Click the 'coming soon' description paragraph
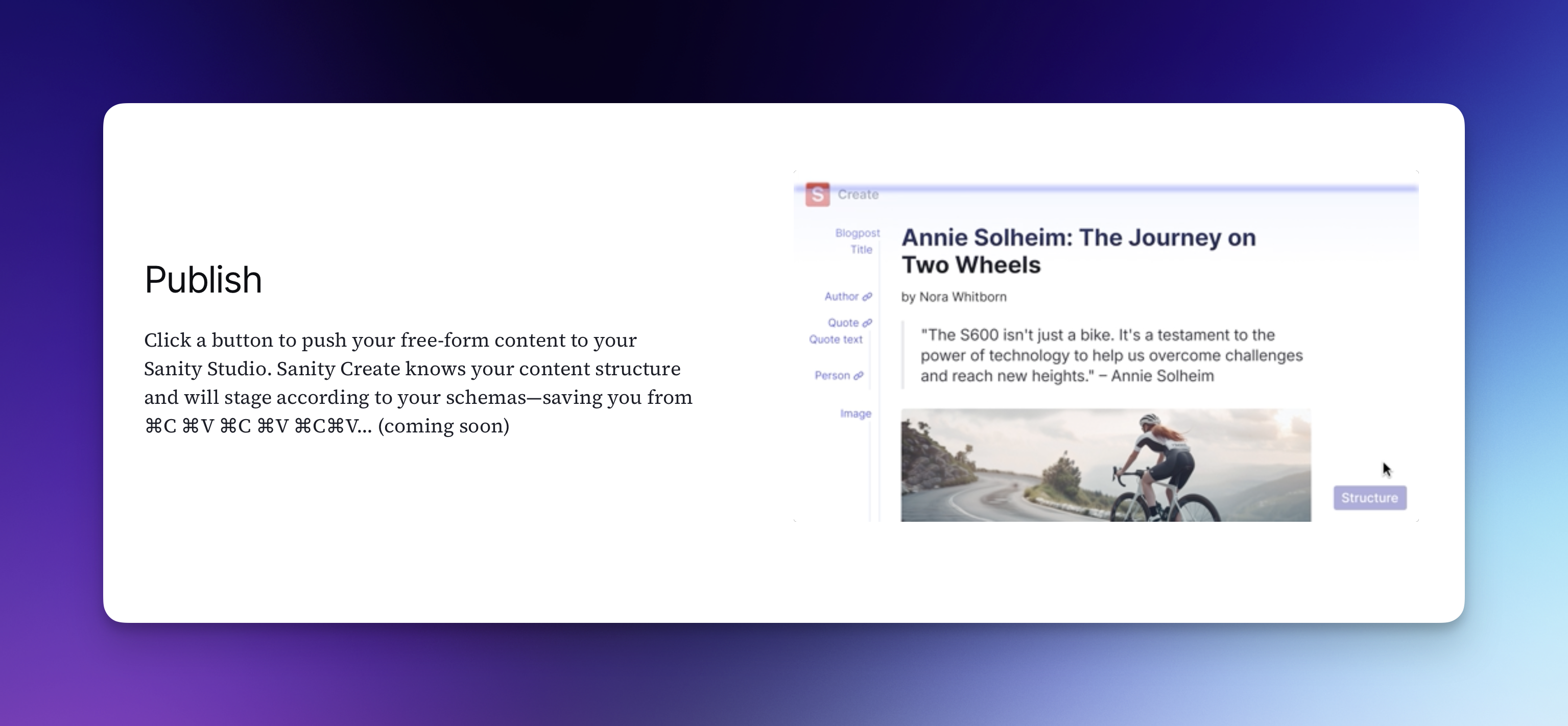This screenshot has width=1568, height=726. coord(418,383)
